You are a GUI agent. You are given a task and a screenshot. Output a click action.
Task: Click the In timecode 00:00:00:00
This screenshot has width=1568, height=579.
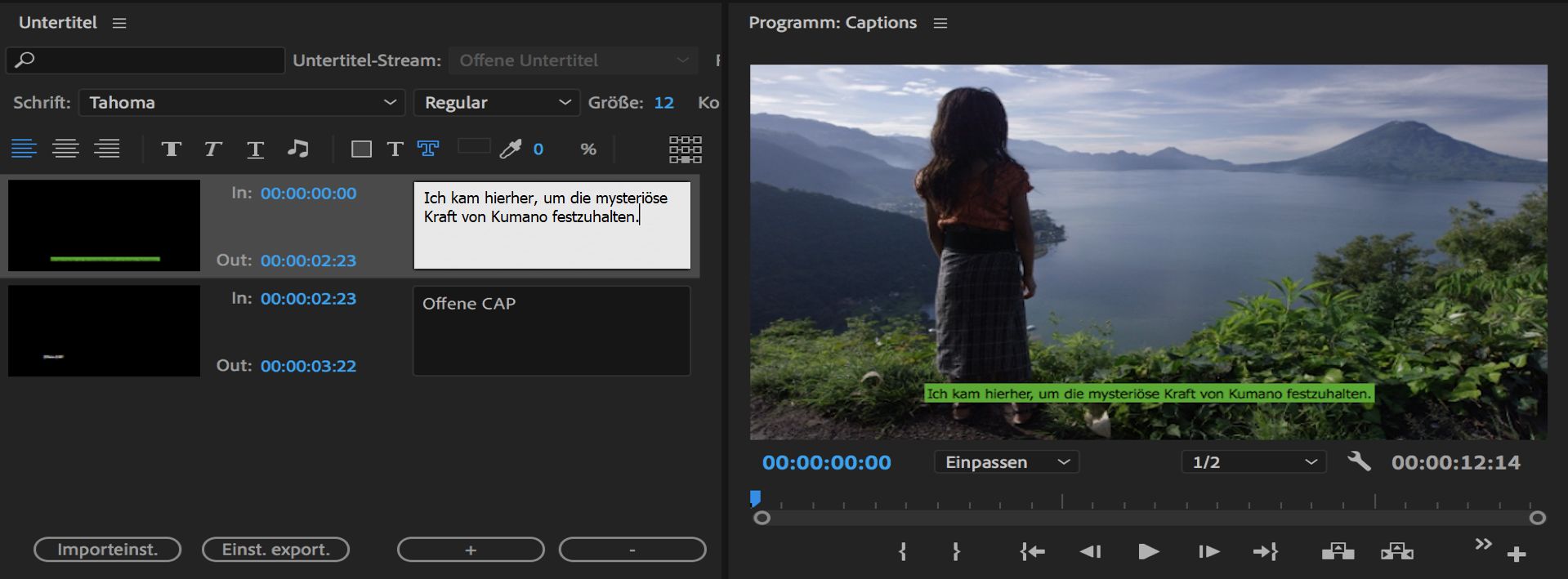(x=308, y=194)
